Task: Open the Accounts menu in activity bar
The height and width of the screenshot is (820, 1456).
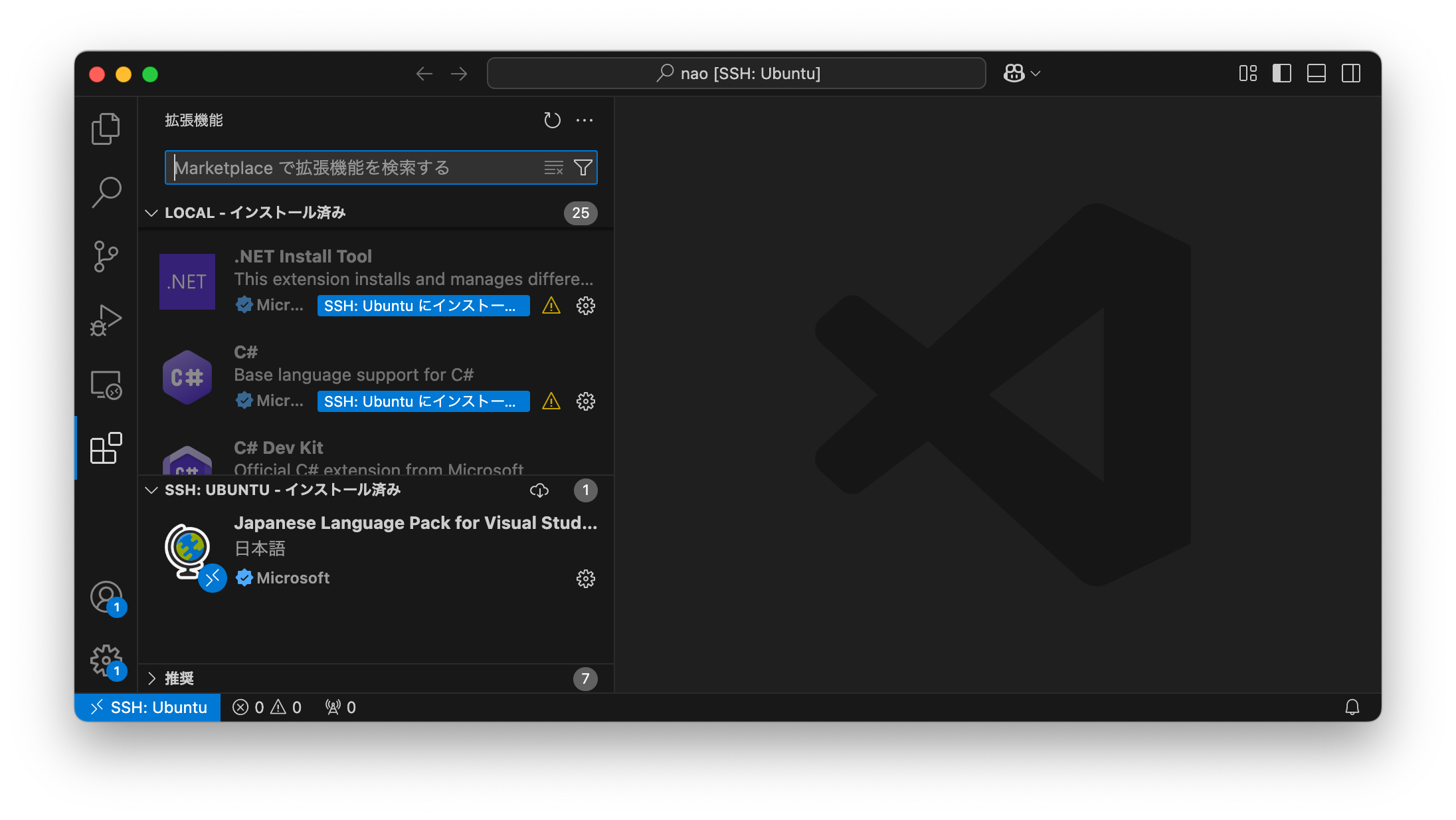Action: click(x=107, y=597)
